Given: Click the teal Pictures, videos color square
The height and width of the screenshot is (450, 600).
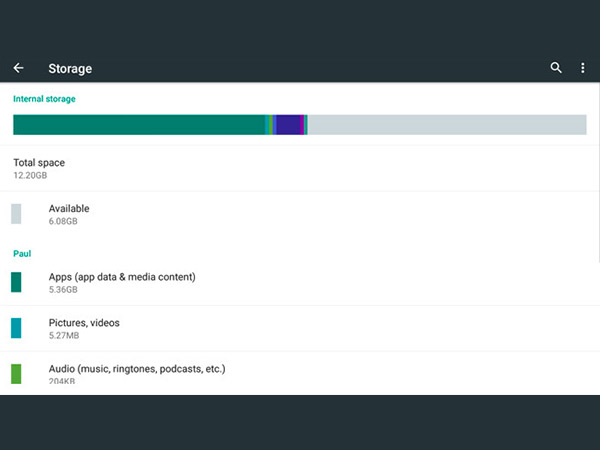Looking at the screenshot, I should click(x=16, y=328).
